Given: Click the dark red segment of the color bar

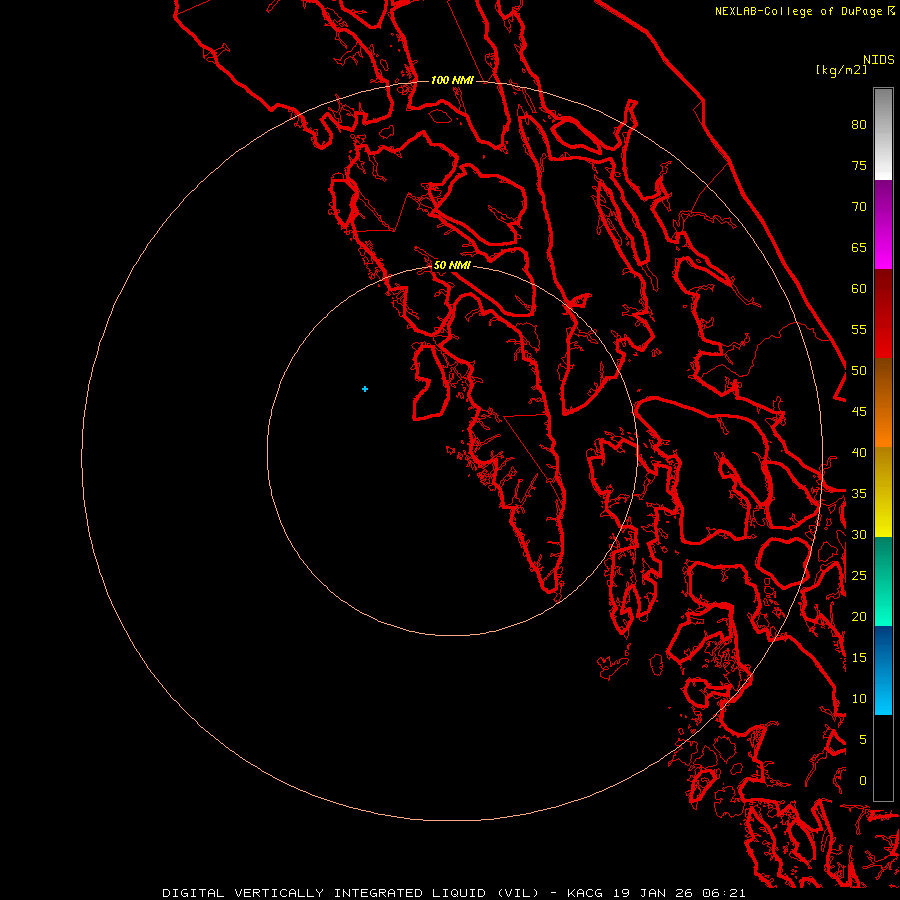Looking at the screenshot, I should pyautogui.click(x=883, y=314).
